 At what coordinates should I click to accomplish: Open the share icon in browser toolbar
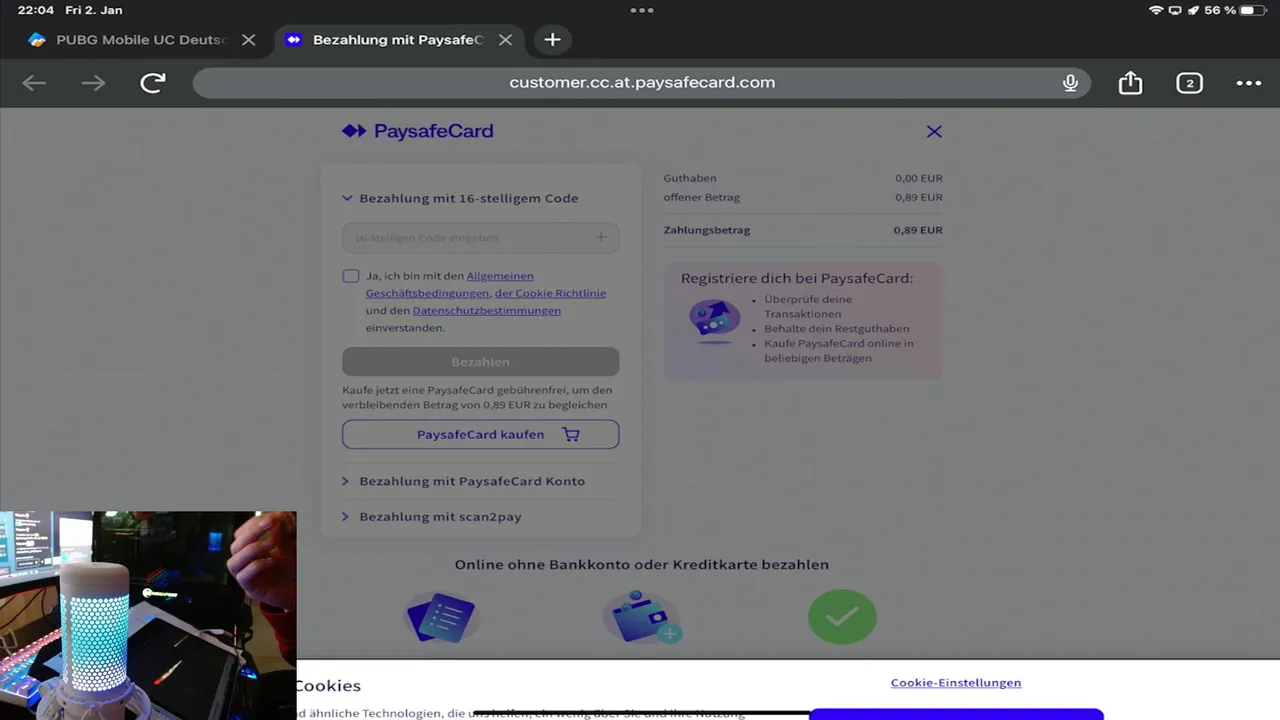(1130, 82)
